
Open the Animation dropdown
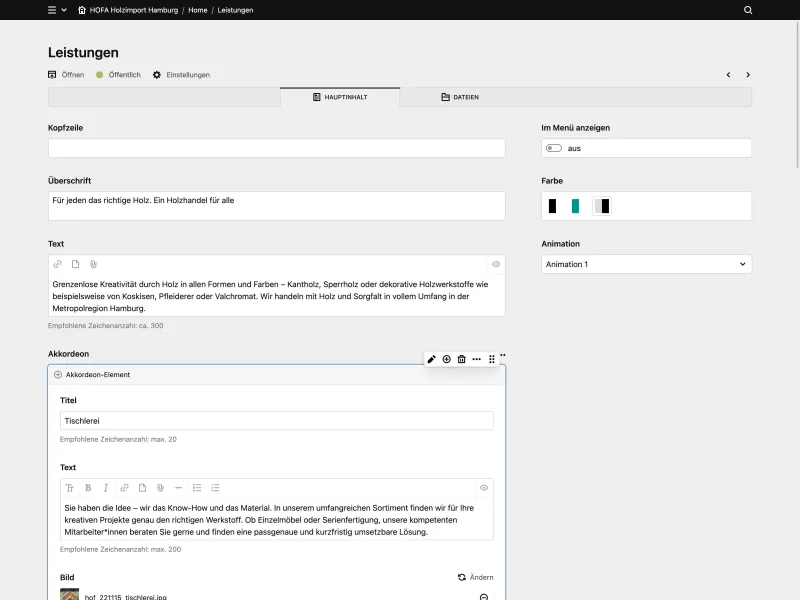coord(645,264)
